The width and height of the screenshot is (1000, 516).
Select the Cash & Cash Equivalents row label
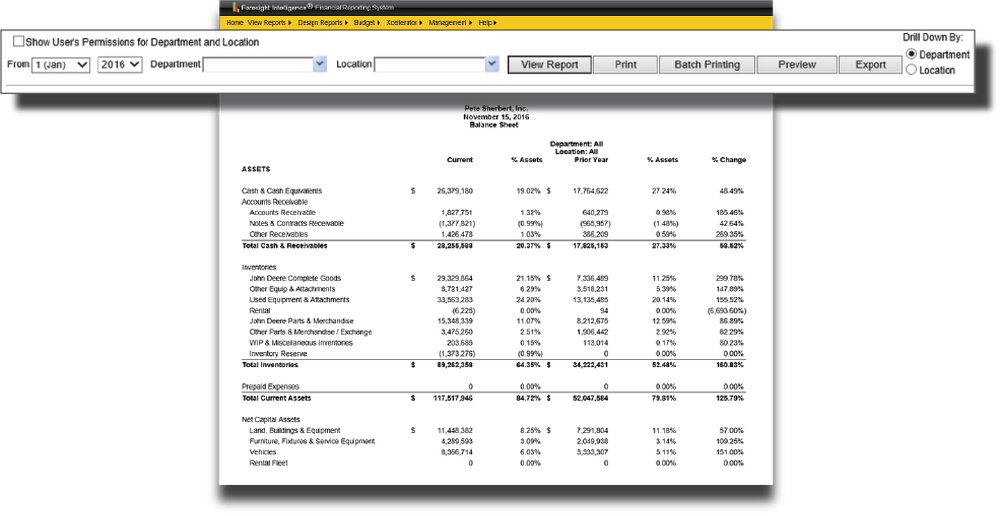(x=281, y=191)
